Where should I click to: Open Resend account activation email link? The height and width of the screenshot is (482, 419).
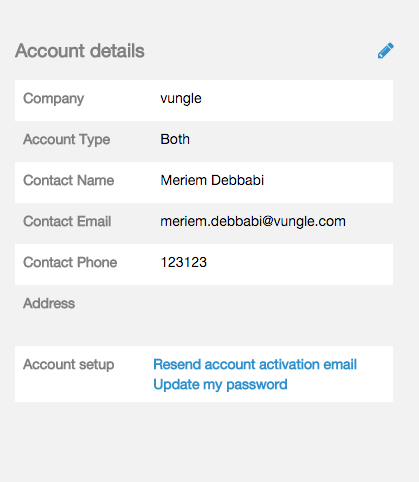tap(255, 364)
